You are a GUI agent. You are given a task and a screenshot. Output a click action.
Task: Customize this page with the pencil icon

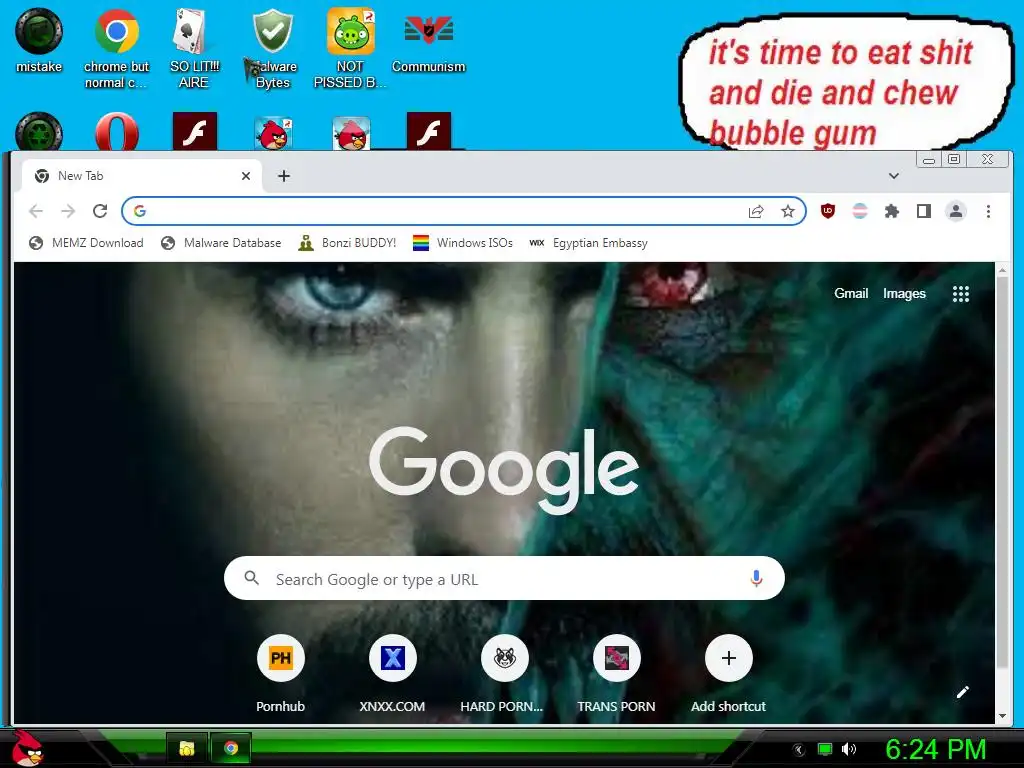tap(963, 692)
